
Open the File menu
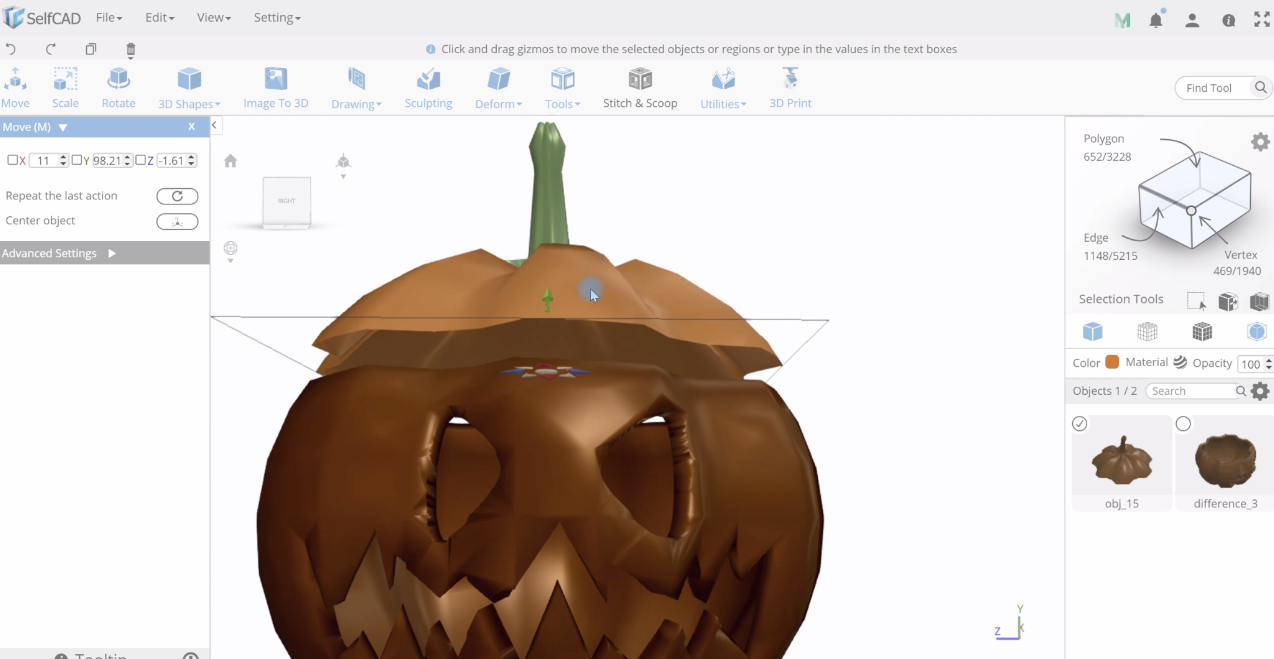(x=109, y=18)
